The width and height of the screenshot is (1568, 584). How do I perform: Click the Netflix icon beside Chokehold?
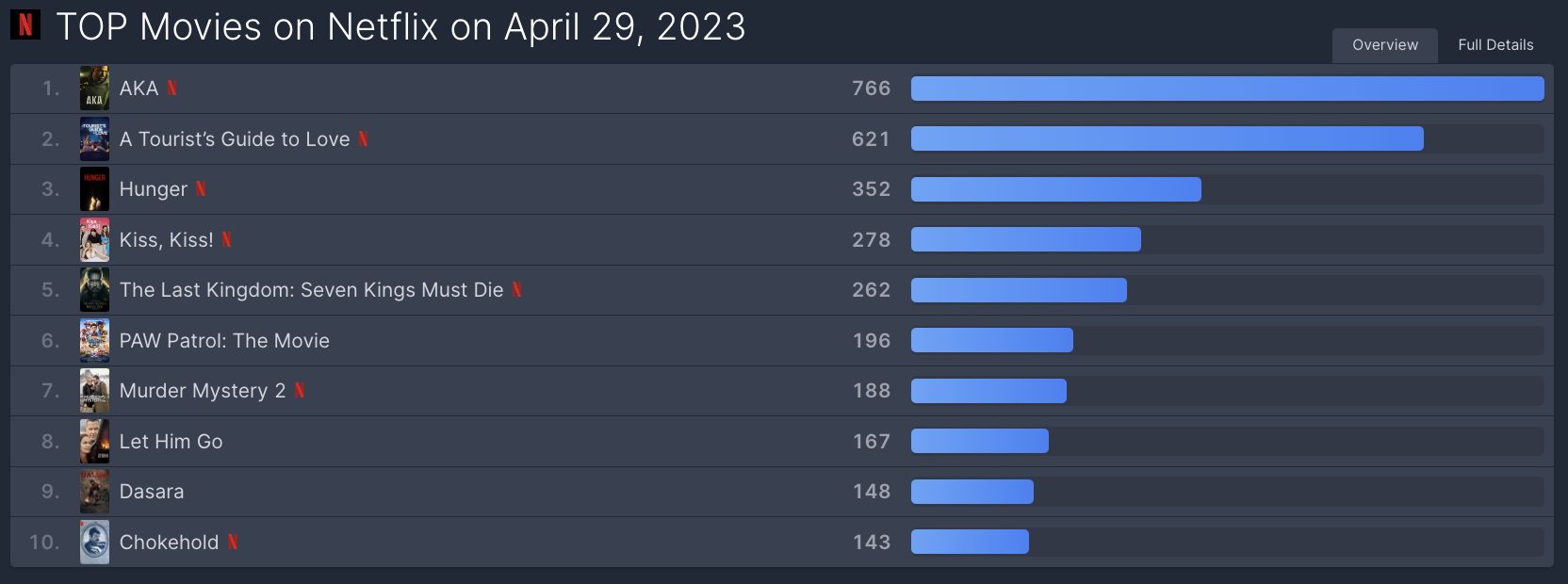coord(232,543)
